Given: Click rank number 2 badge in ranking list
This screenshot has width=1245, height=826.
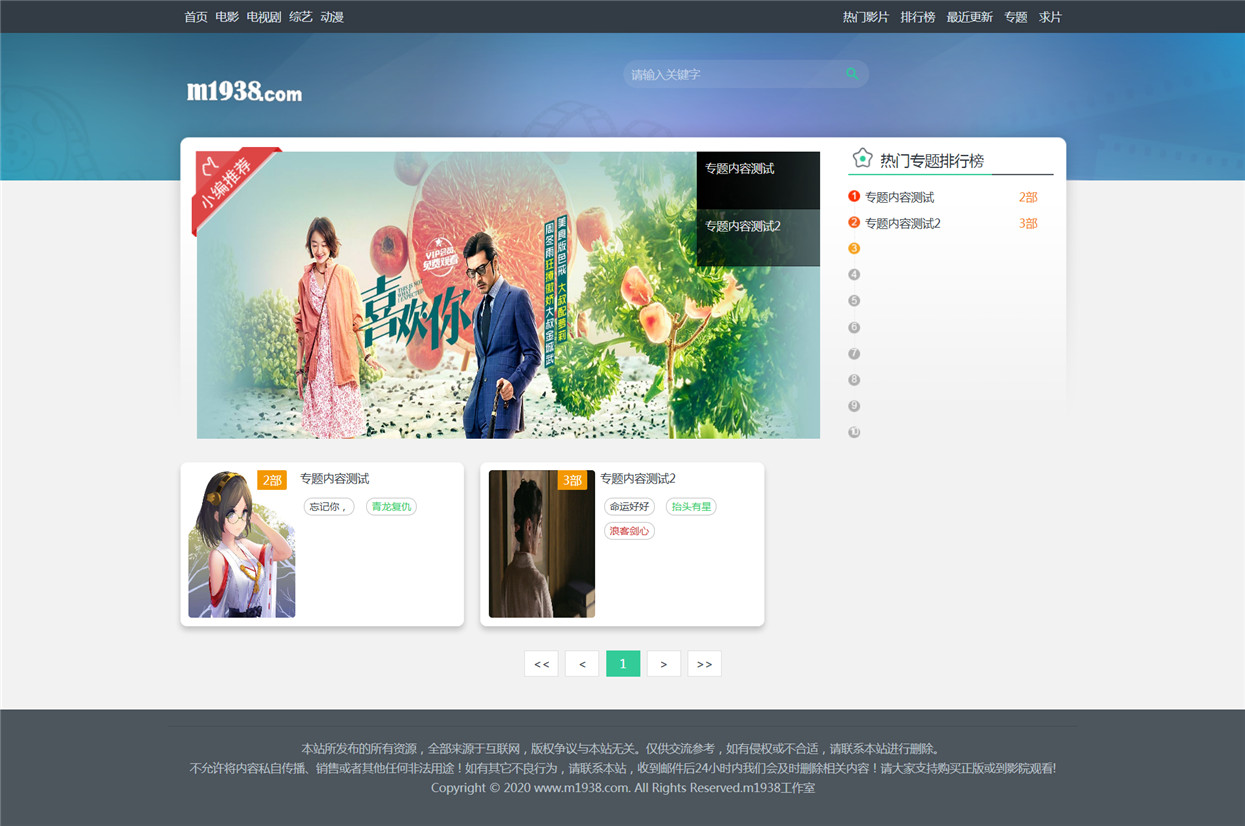Looking at the screenshot, I should 854,222.
